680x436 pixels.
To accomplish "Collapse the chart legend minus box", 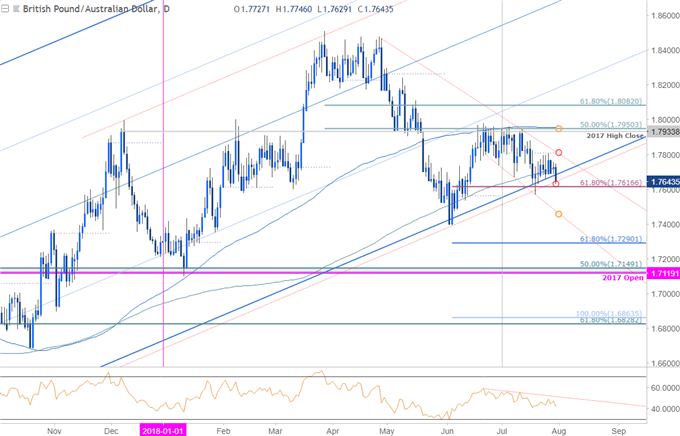I will coord(5,9).
